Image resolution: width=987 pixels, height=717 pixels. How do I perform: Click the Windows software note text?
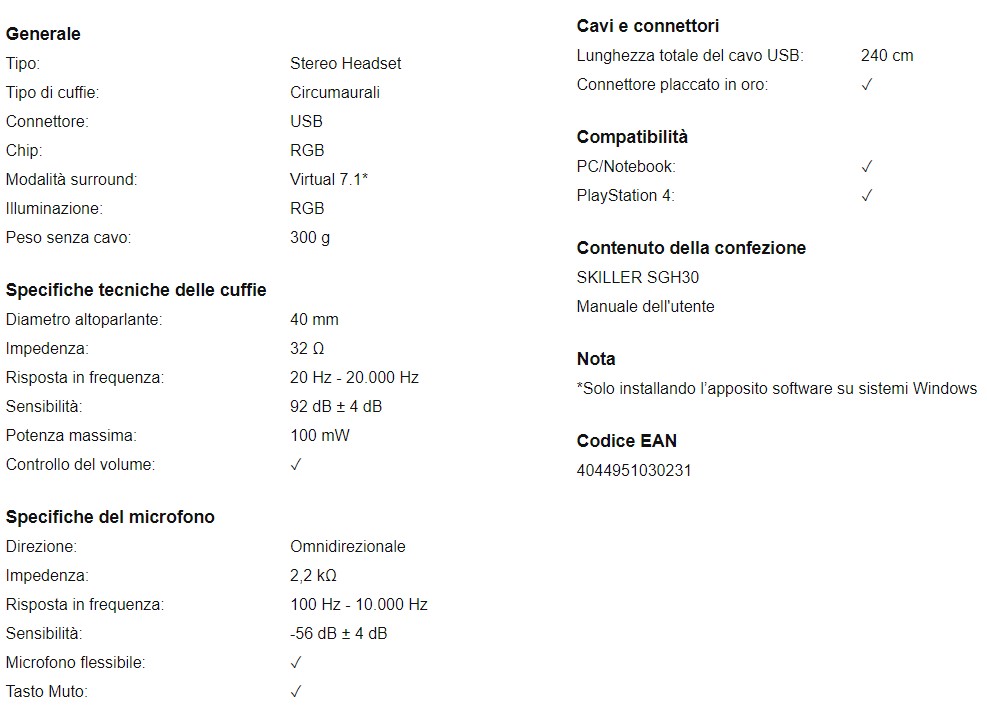click(x=777, y=388)
